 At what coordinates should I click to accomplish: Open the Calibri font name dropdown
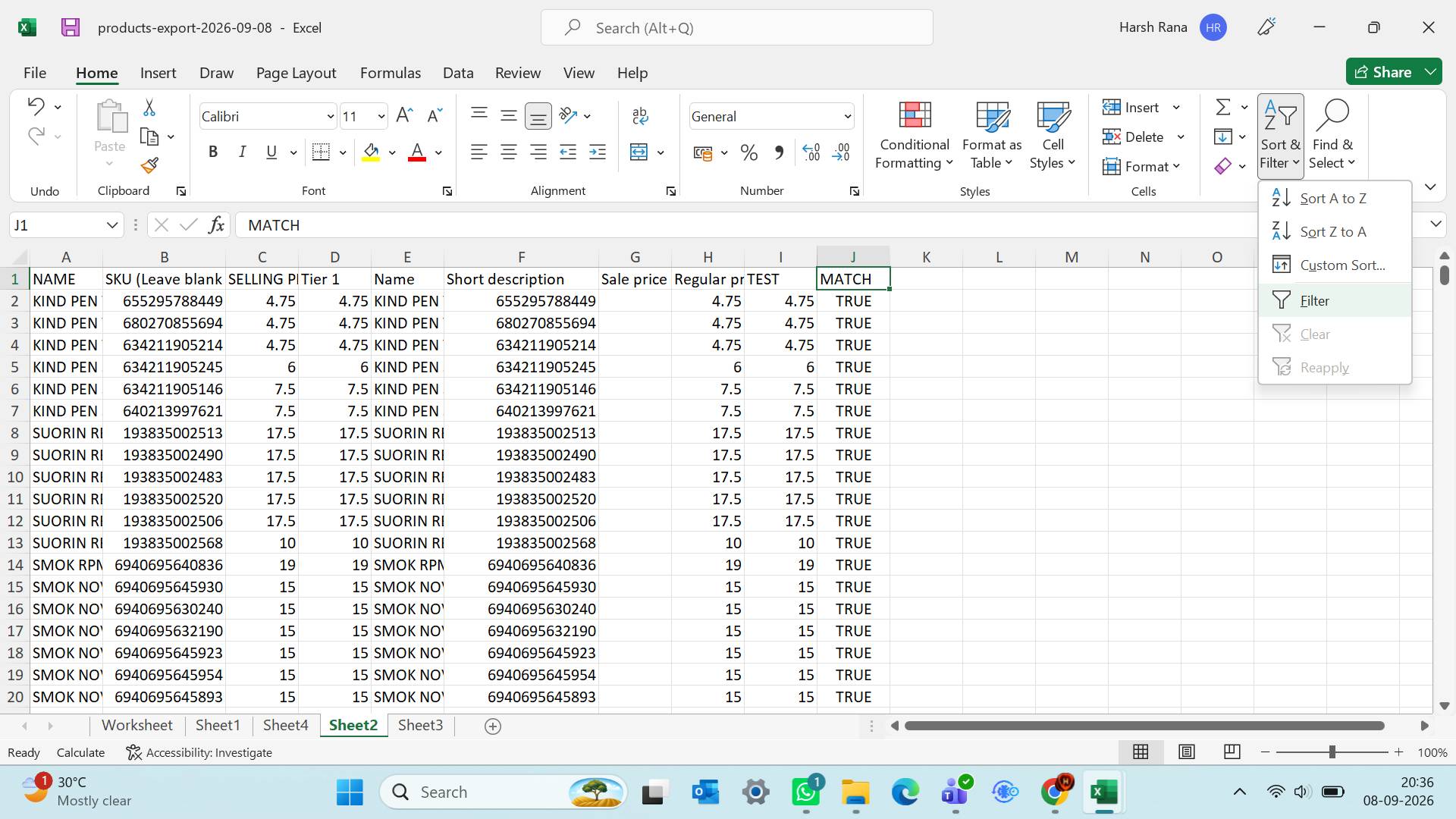[x=330, y=116]
